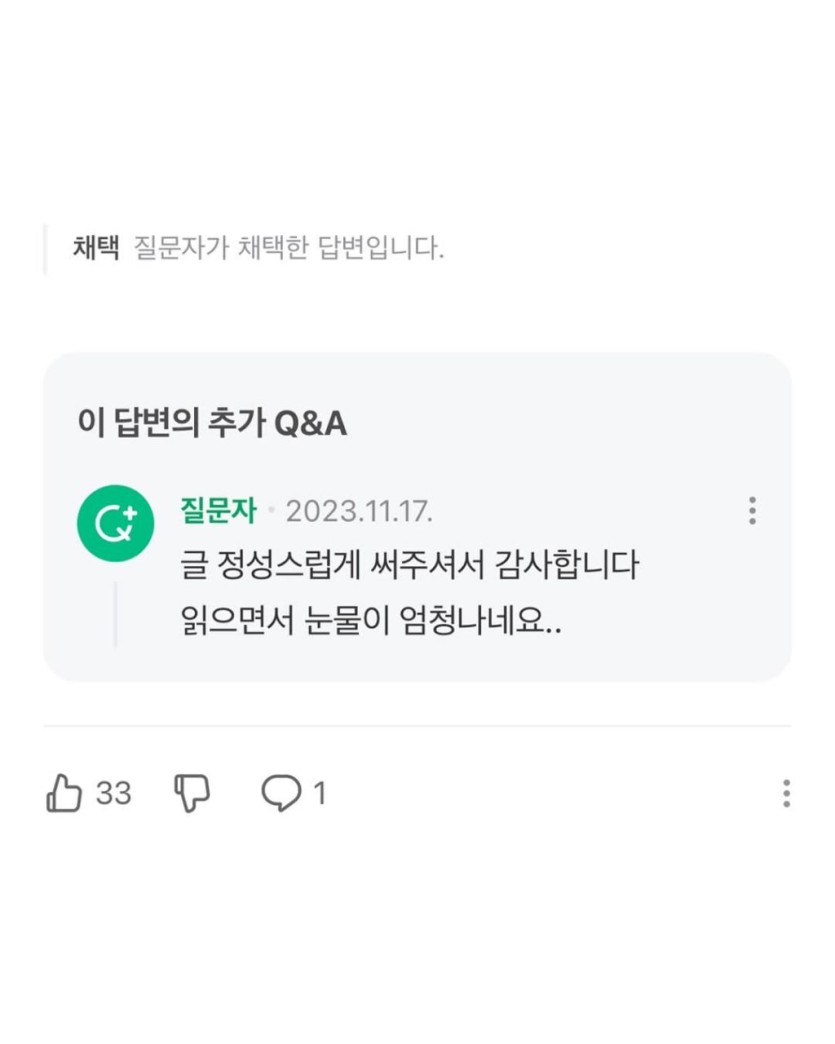Click the word Q&A in the card heading
835x1044 pixels.
pos(310,424)
